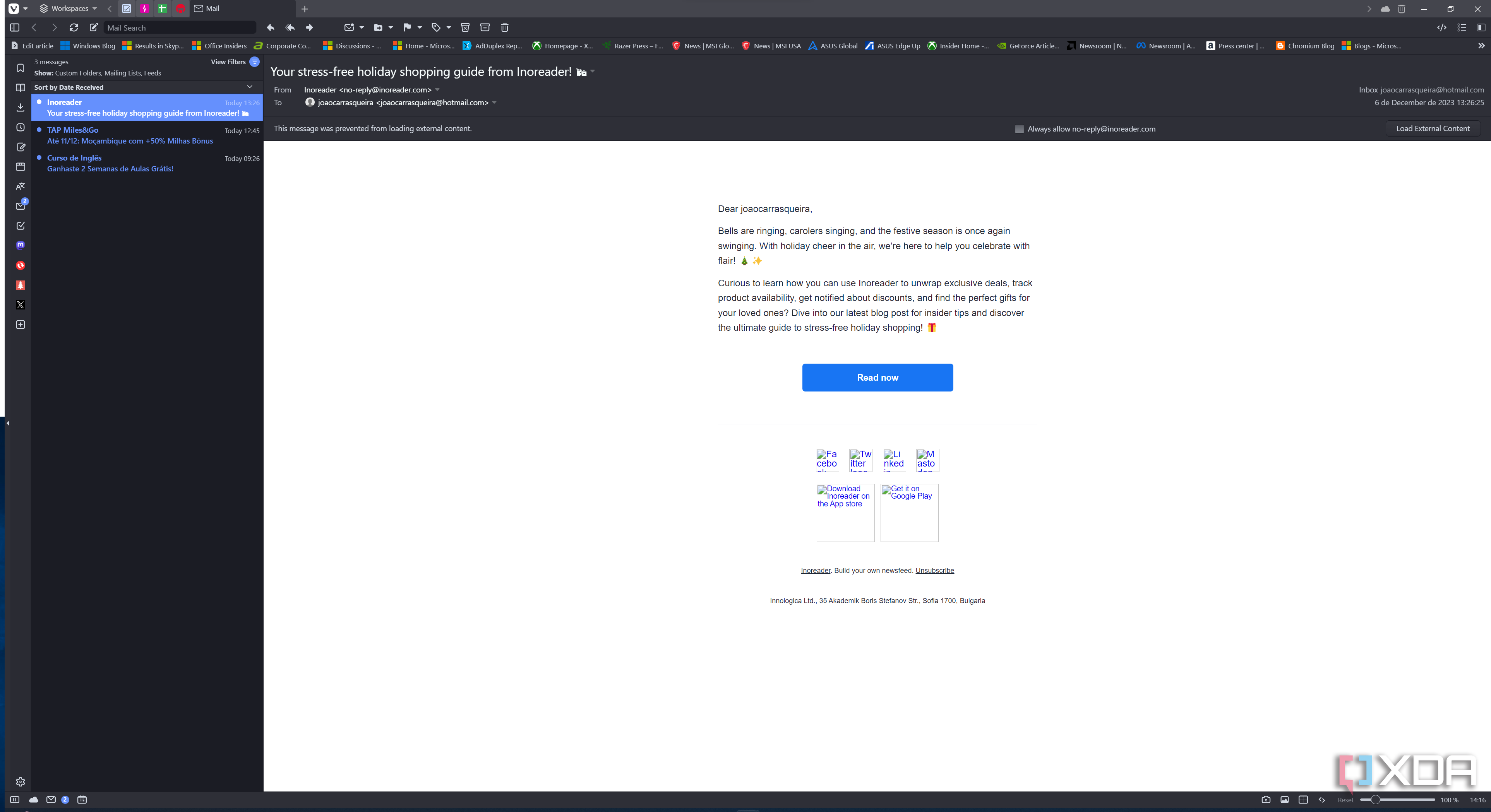Open page tiling icon in status bar

pos(1303,800)
